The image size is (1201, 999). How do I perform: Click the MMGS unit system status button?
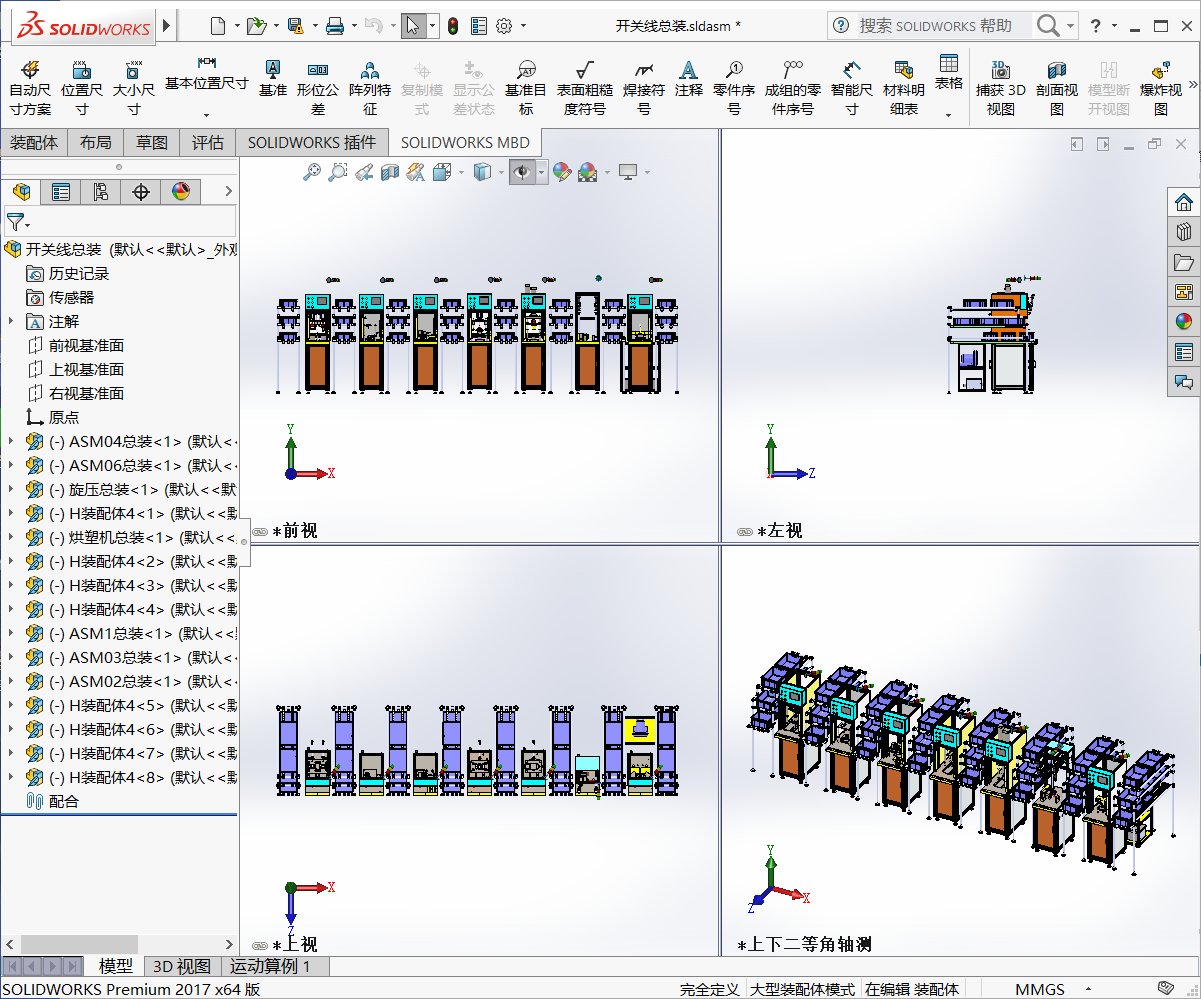click(1040, 989)
